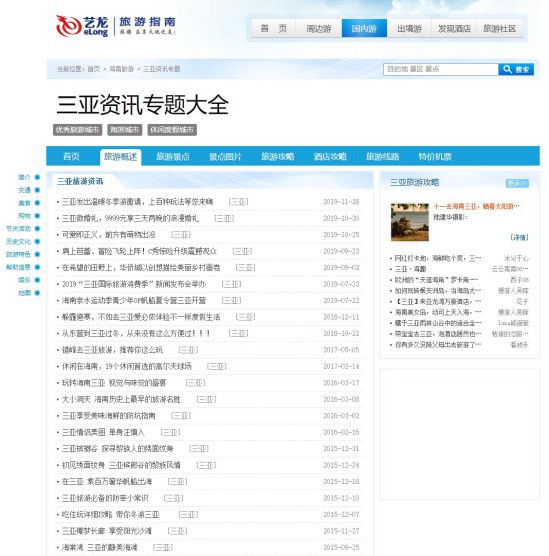Open 酒店攻略 in the blue menu bar
This screenshot has height=556, width=549.
[330, 156]
